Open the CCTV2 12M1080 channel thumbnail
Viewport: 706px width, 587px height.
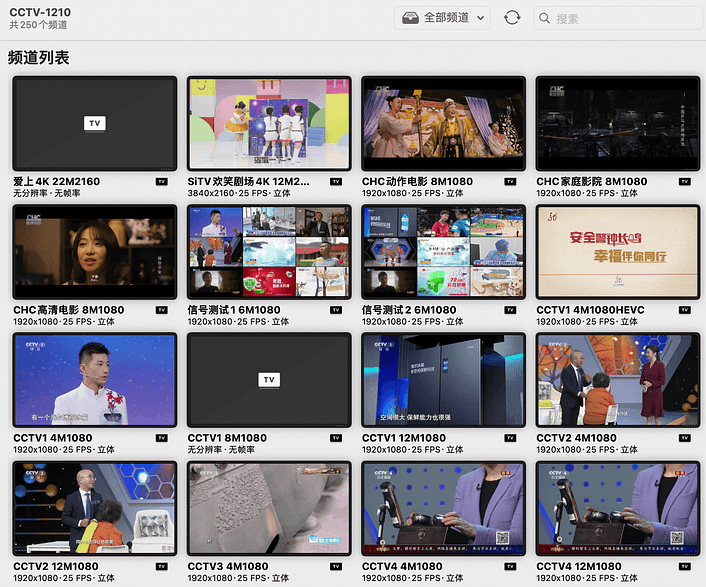[95, 508]
